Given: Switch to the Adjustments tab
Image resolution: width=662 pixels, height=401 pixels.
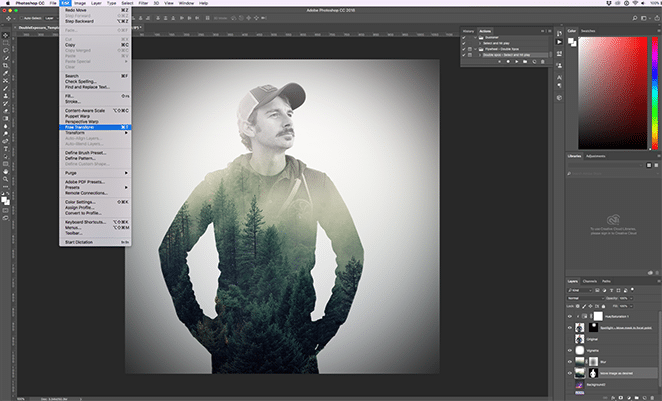Looking at the screenshot, I should pos(595,156).
